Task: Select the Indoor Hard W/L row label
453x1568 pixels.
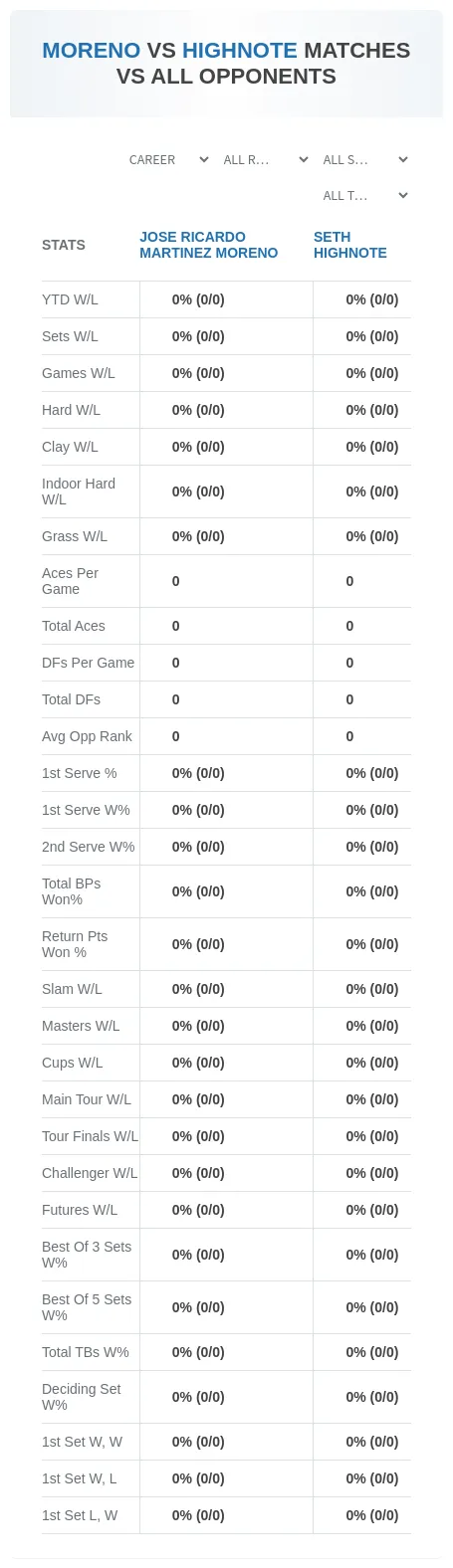Action: pos(79,491)
